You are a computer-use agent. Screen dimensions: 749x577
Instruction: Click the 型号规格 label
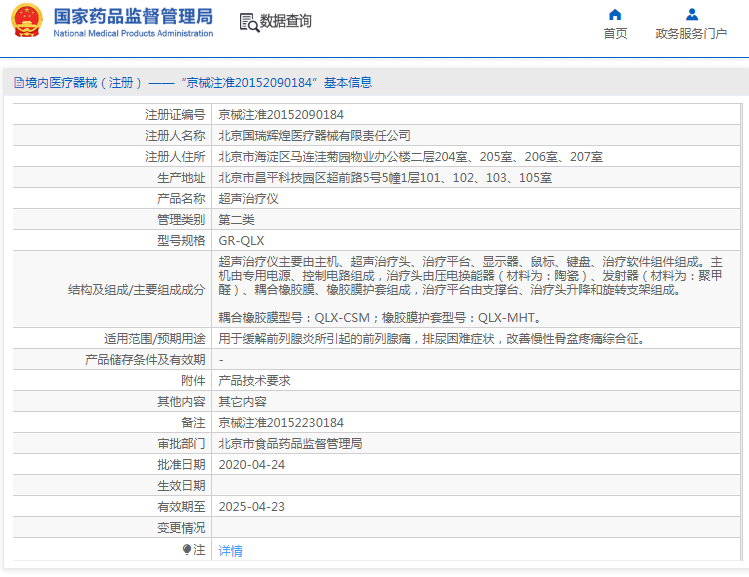[181, 241]
